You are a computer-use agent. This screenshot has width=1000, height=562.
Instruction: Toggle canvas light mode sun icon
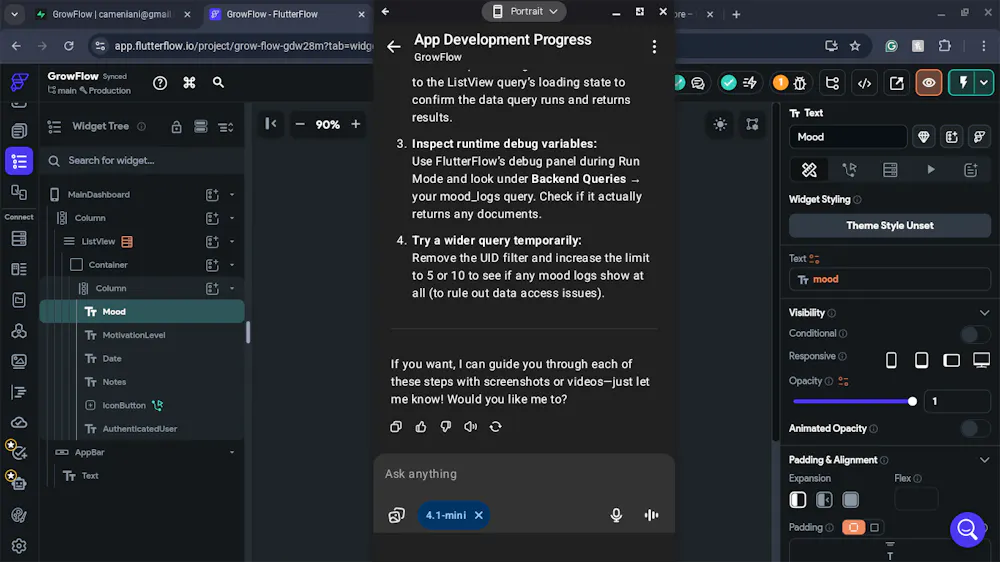pos(720,124)
